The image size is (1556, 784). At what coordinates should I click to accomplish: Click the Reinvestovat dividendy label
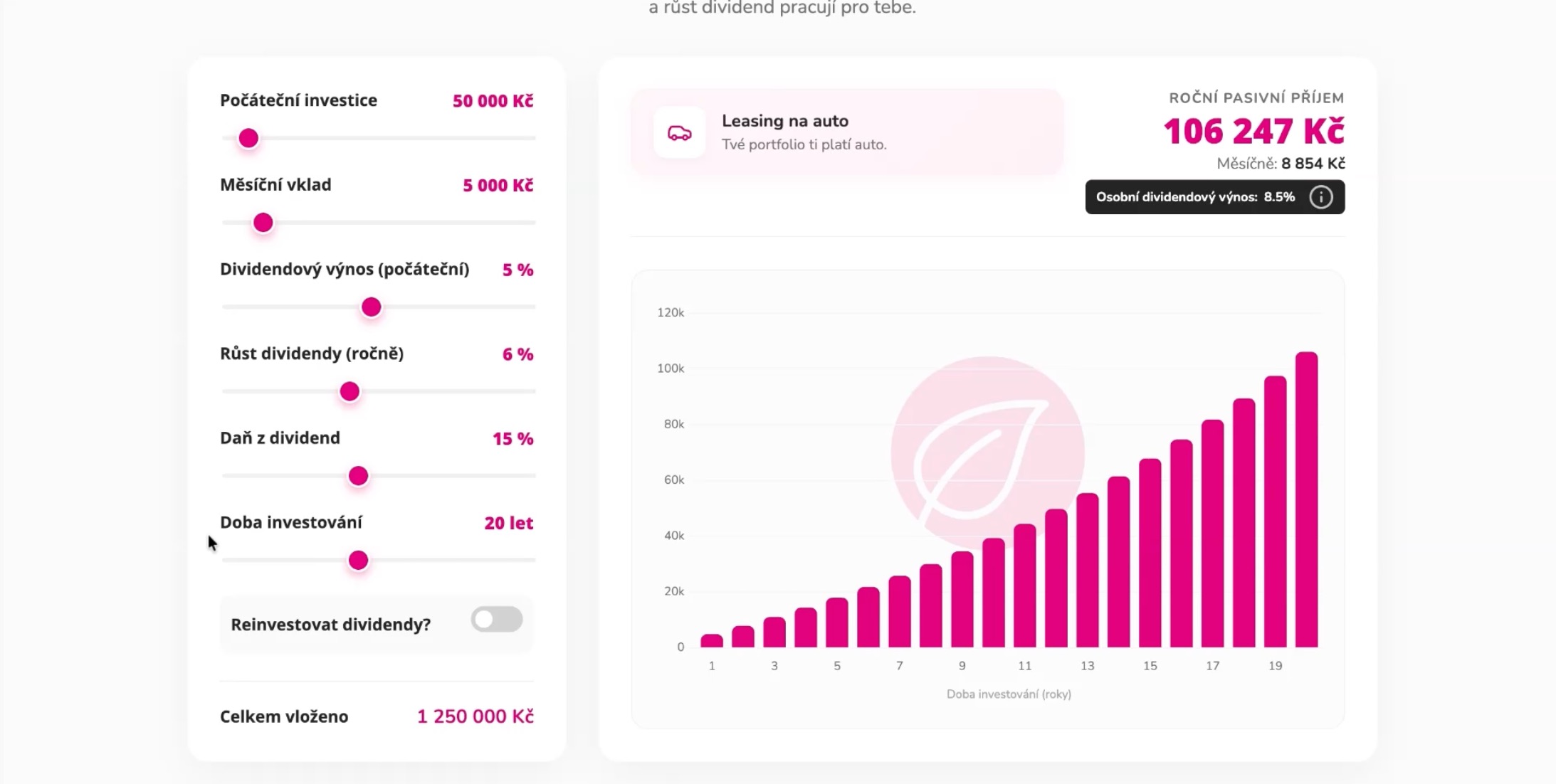tap(330, 625)
